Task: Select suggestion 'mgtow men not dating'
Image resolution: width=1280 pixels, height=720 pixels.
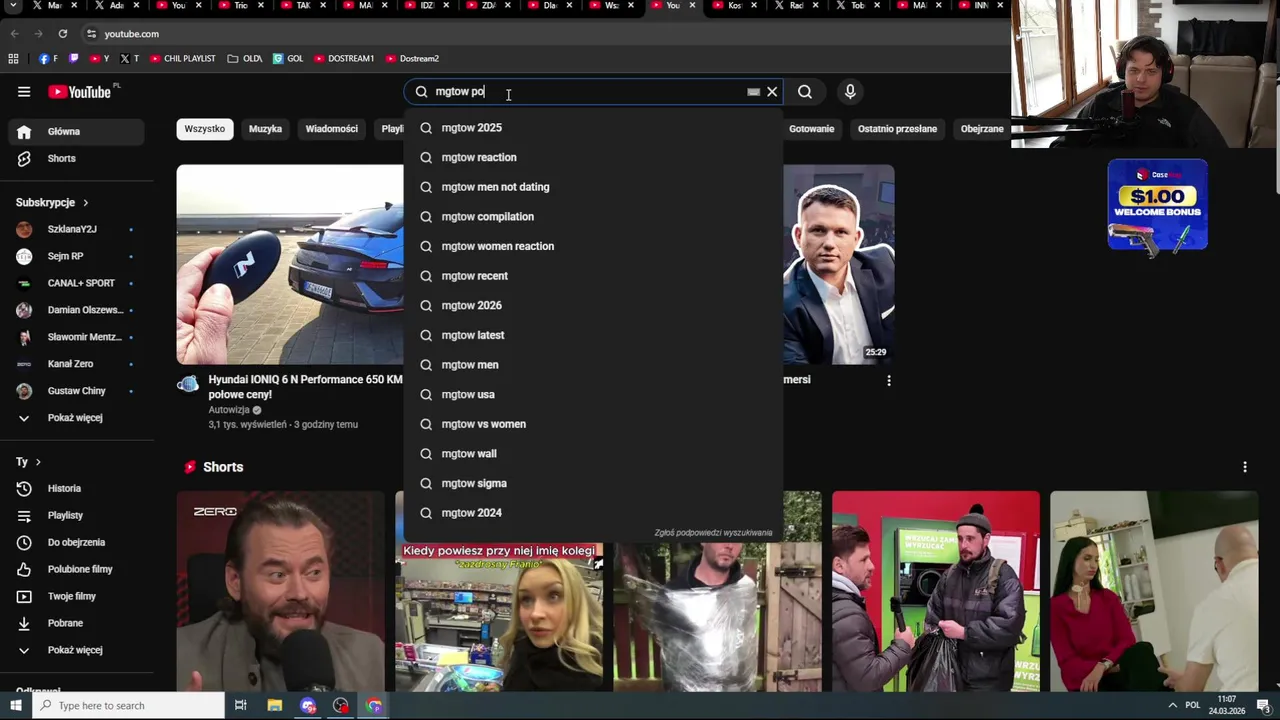Action: tap(593, 187)
